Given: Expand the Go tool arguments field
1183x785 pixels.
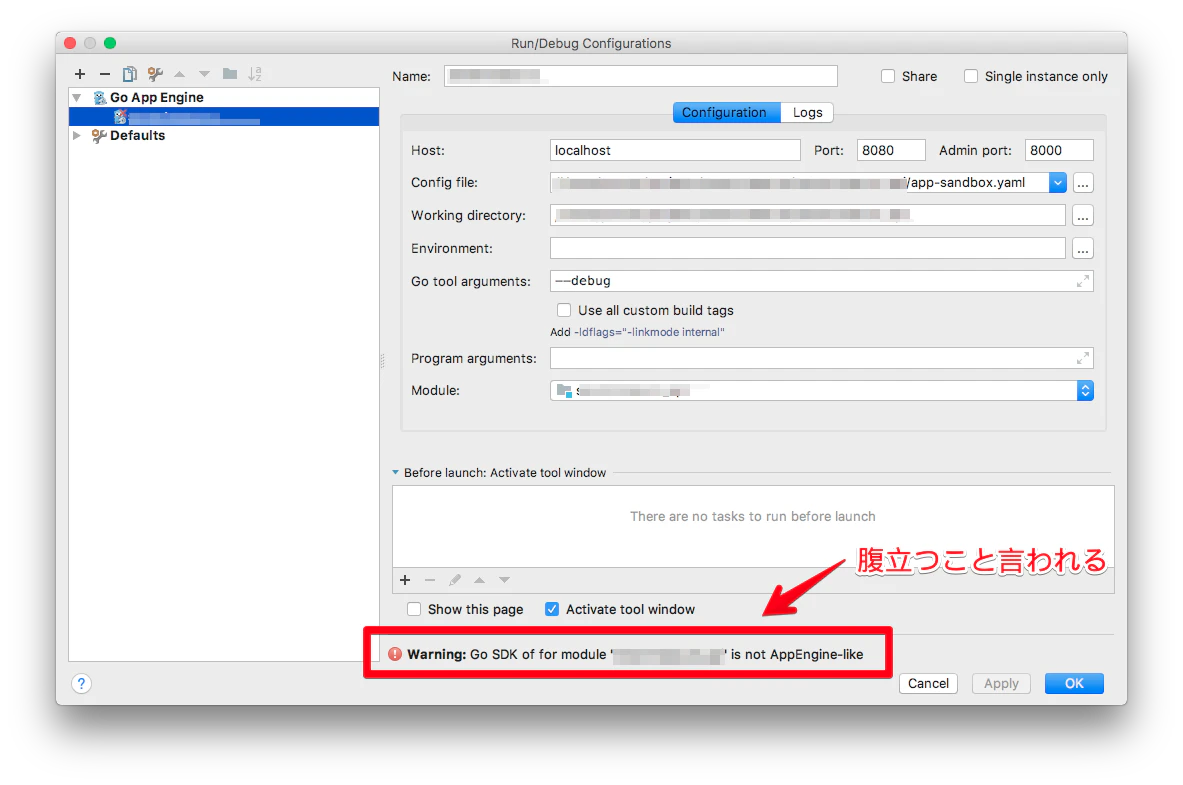Looking at the screenshot, I should pos(1083,282).
